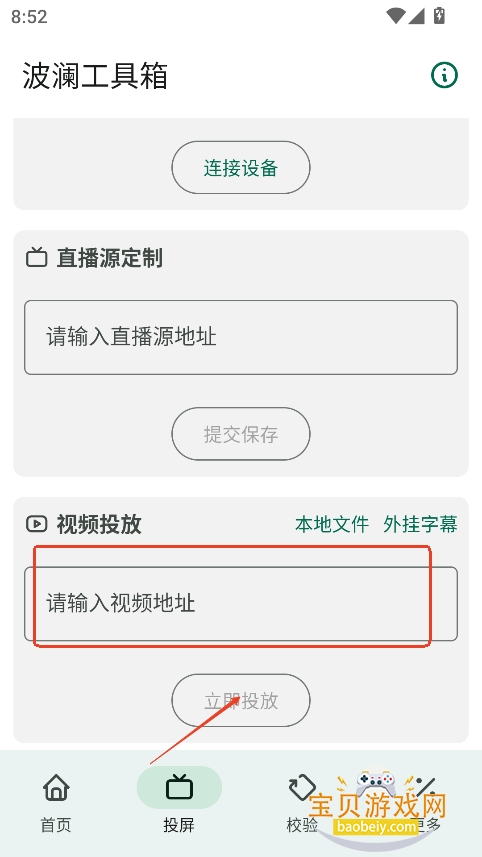Tap the Wi-Fi signal status icon
Image resolution: width=482 pixels, height=857 pixels.
click(x=396, y=16)
